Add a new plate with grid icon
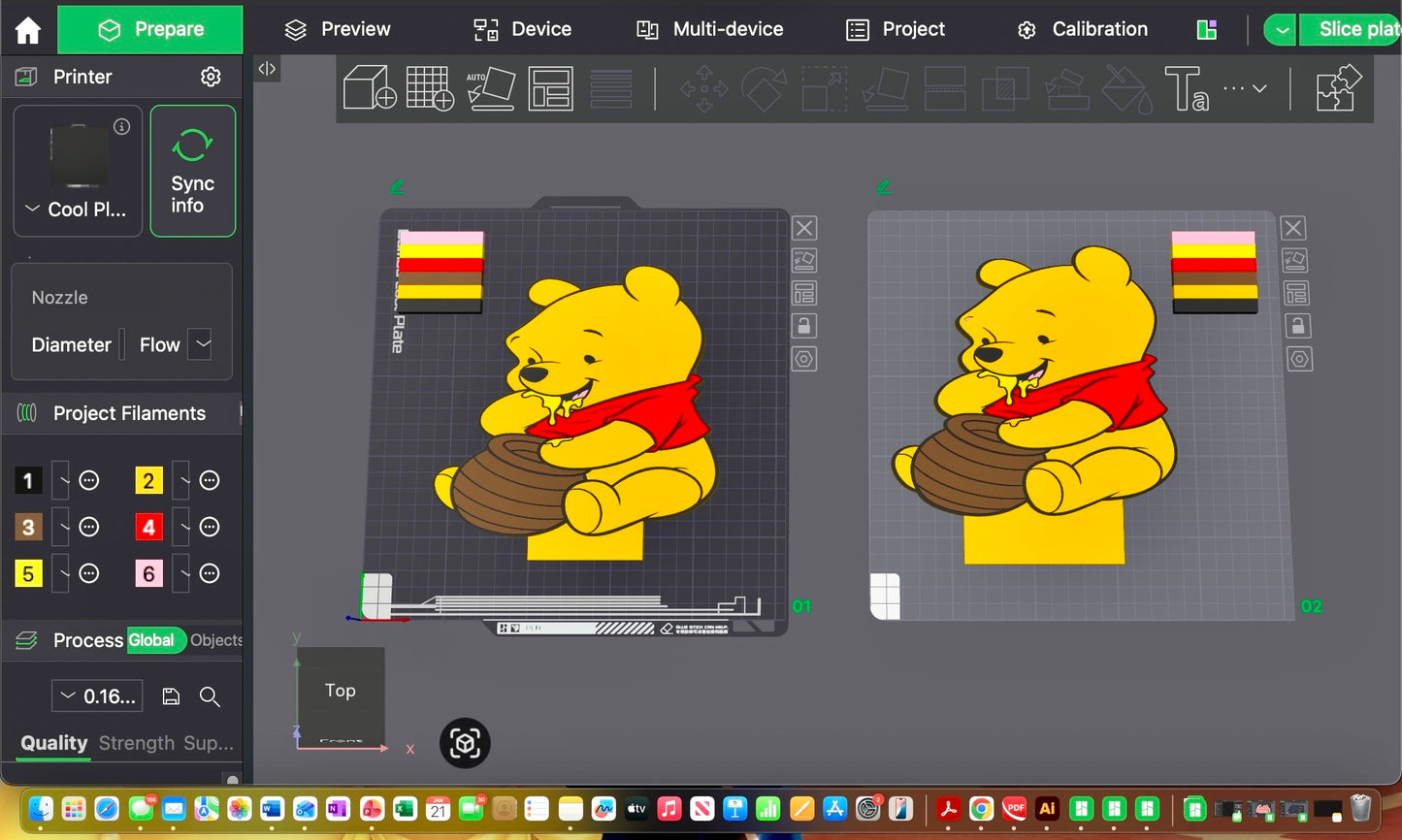Screen dimensions: 1402x840 pyautogui.click(x=430, y=88)
